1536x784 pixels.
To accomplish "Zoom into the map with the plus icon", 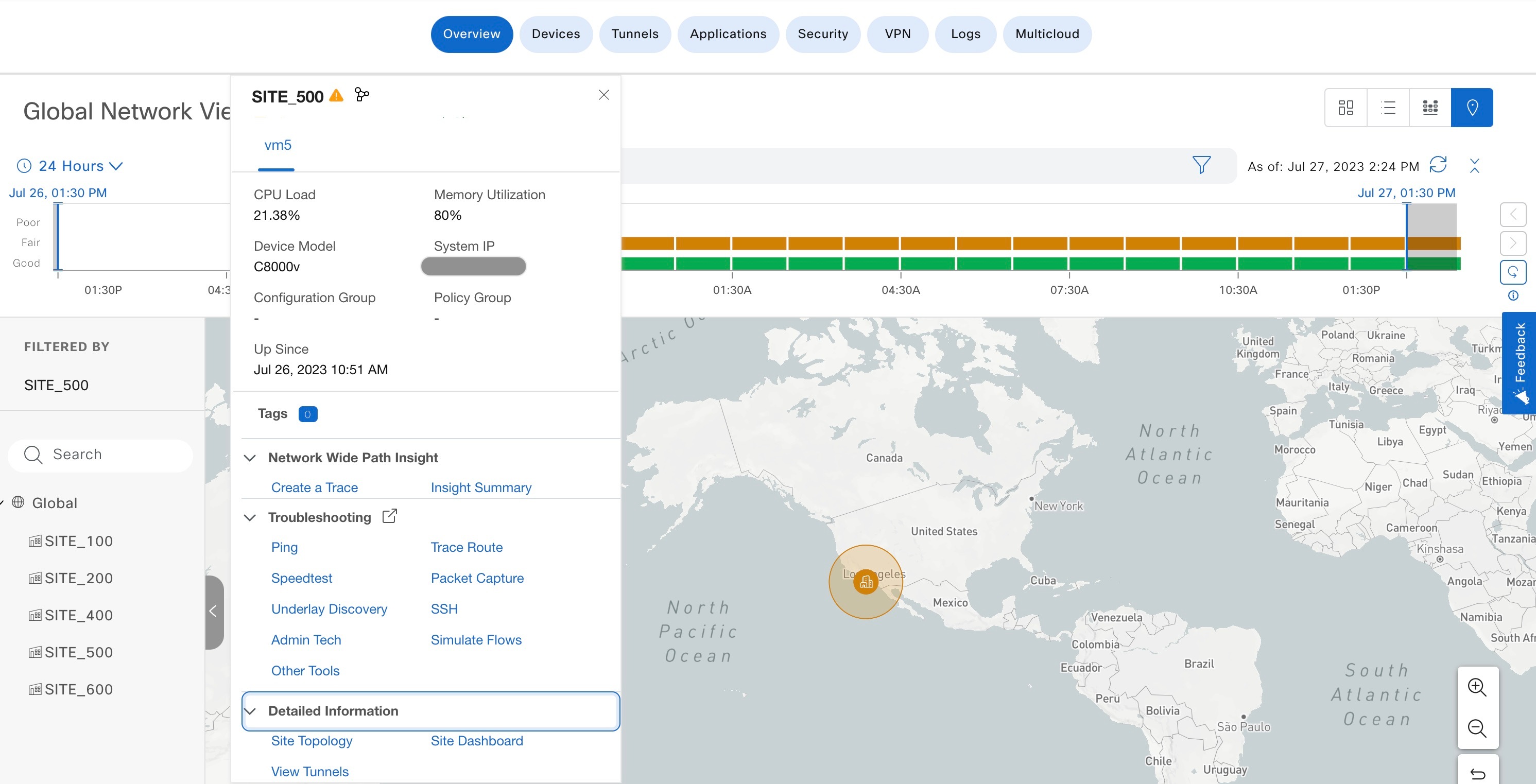I will (x=1477, y=687).
